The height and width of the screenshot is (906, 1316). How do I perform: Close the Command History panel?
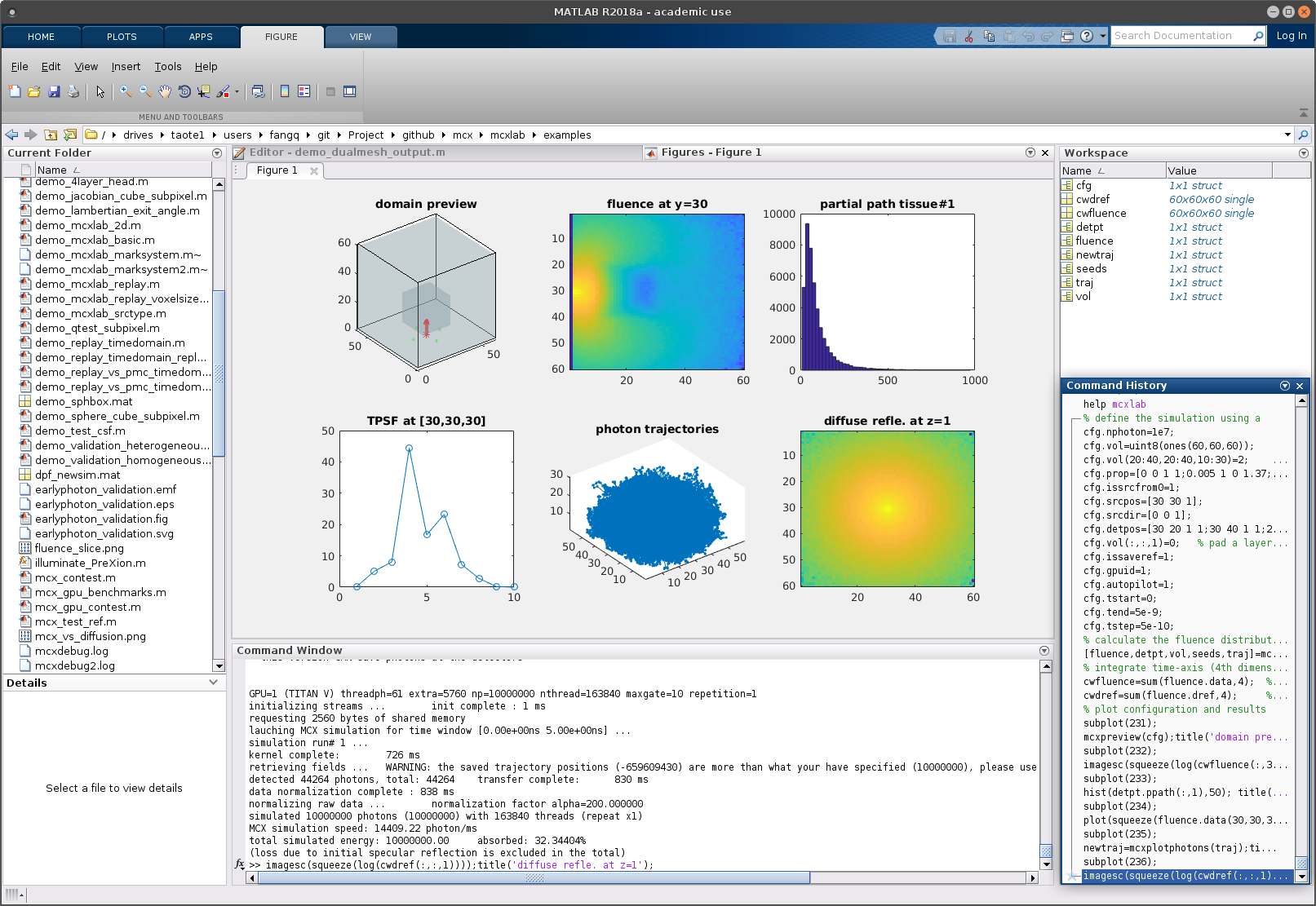coord(1300,386)
